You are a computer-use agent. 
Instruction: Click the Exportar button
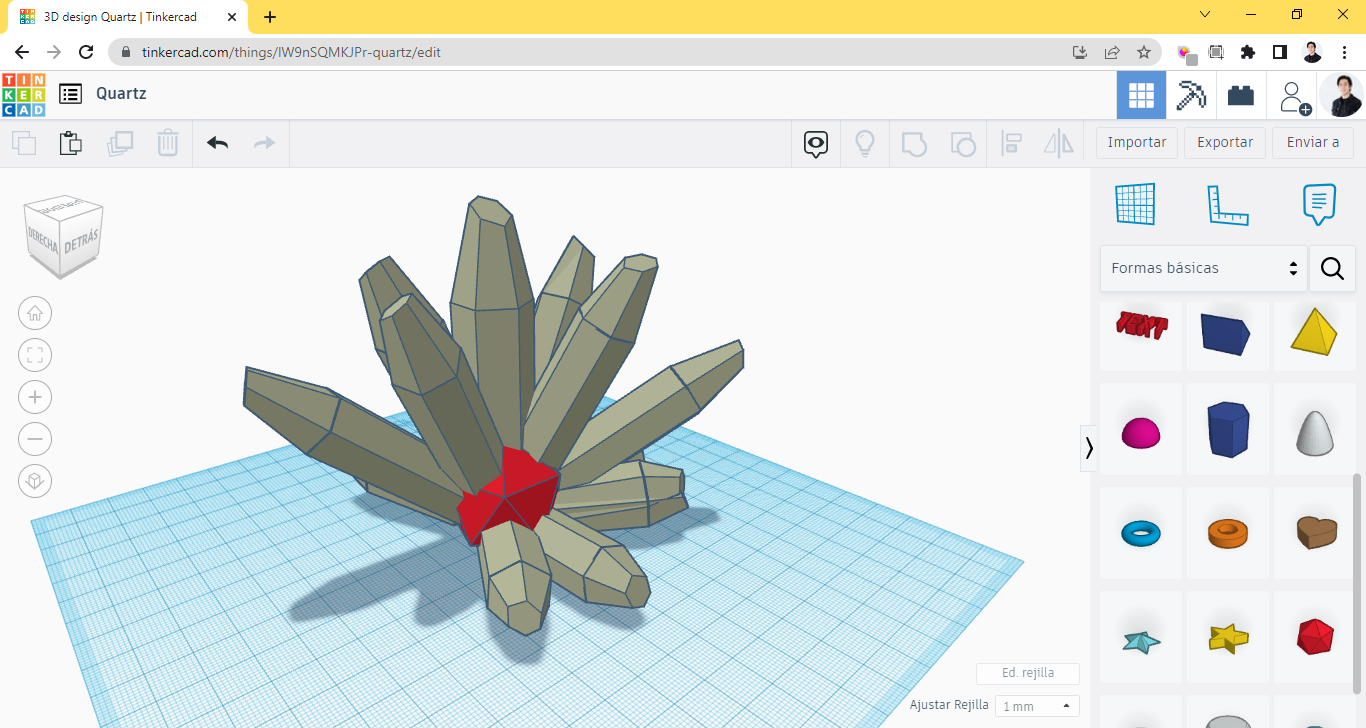[1224, 142]
